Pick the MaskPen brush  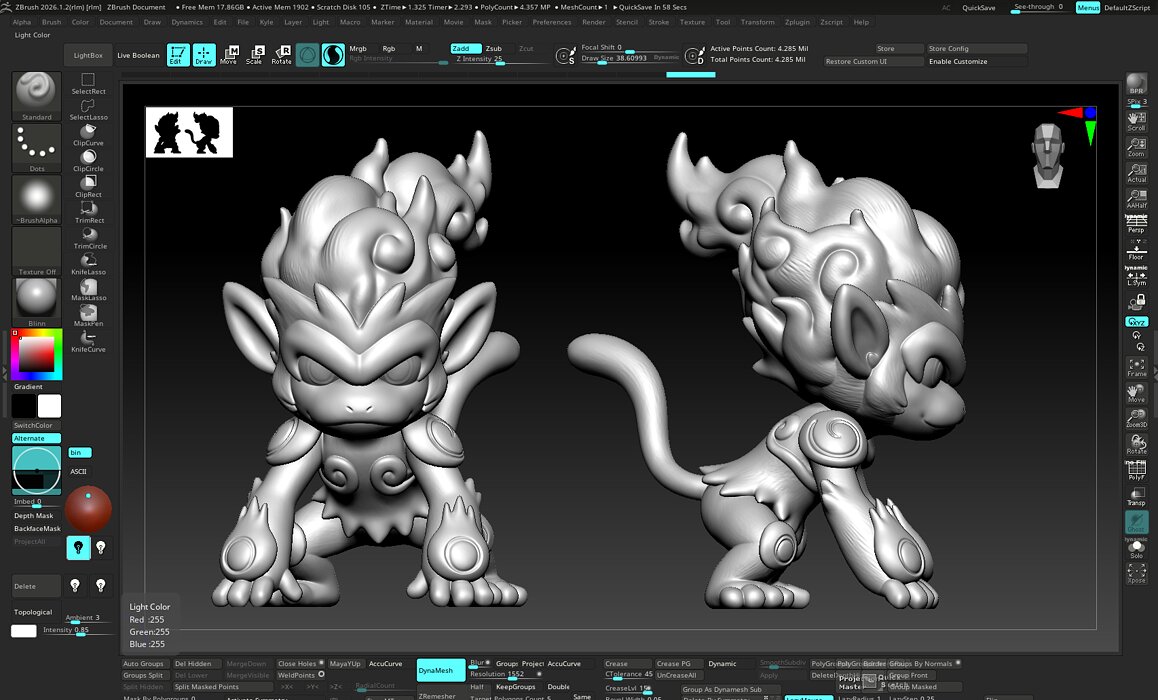(88, 316)
